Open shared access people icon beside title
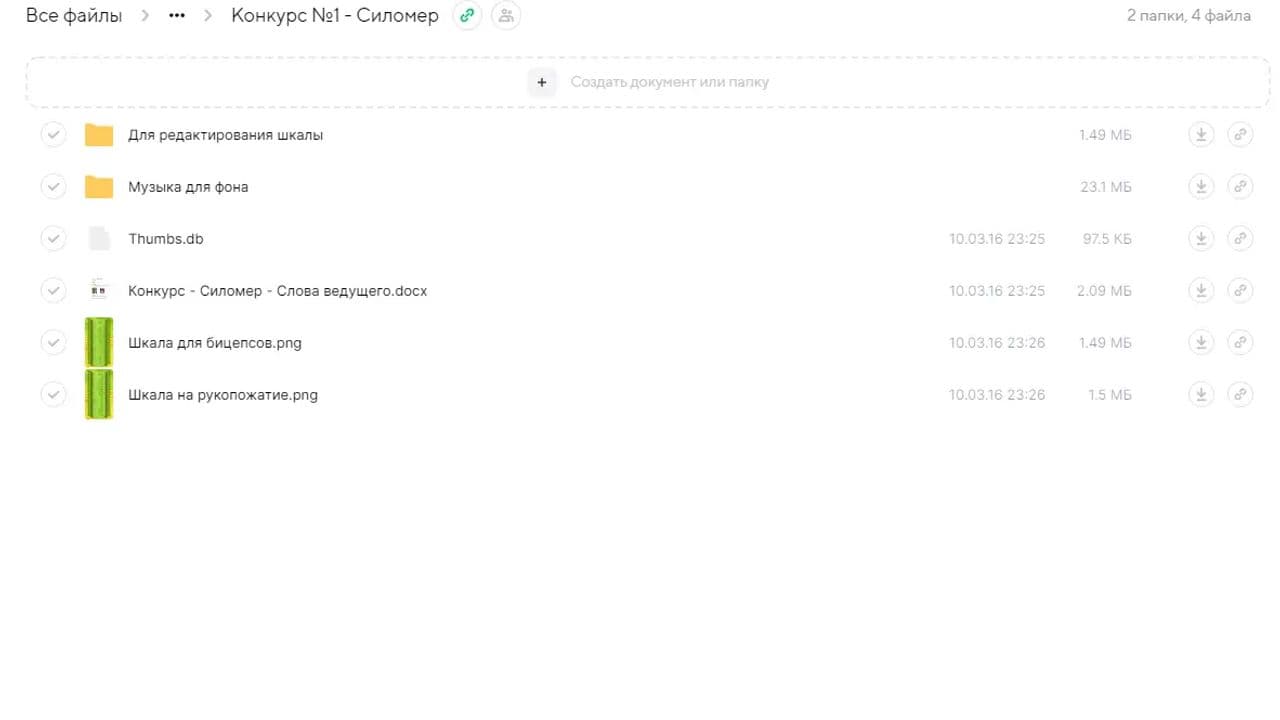This screenshot has height=720, width=1280. (506, 16)
